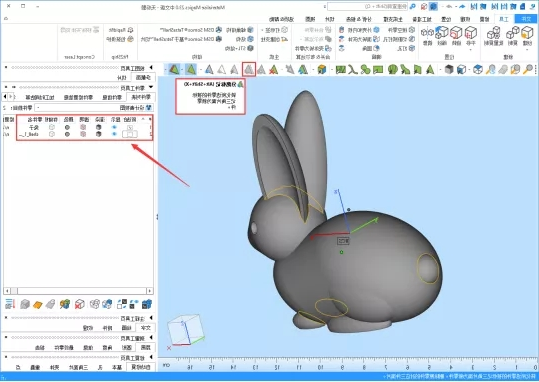Click the dark shaded cube toolbar icon

pyautogui.click(x=449, y=69)
